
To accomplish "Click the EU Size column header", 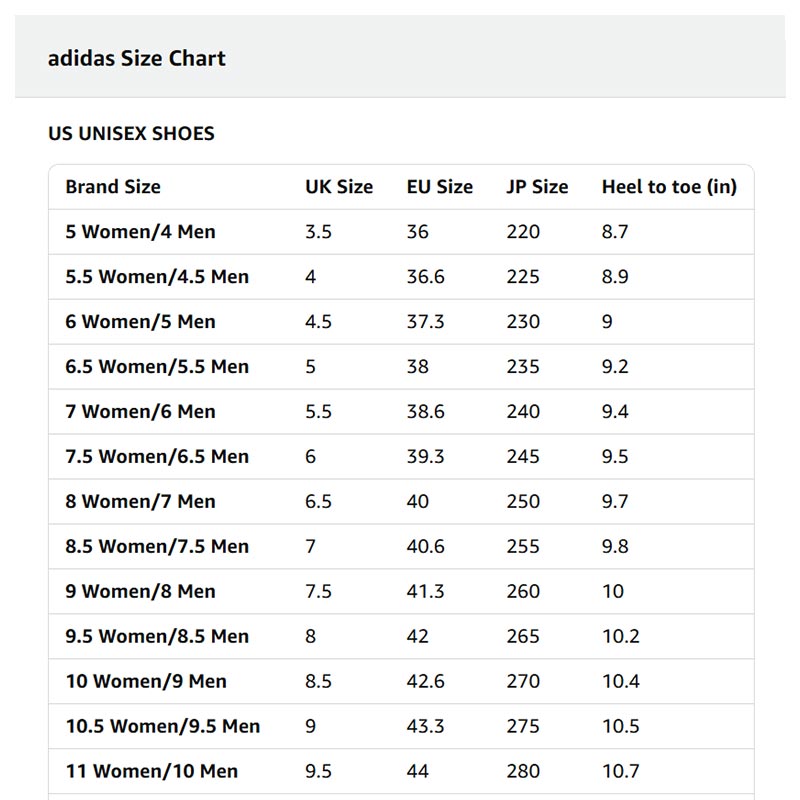I will click(440, 187).
